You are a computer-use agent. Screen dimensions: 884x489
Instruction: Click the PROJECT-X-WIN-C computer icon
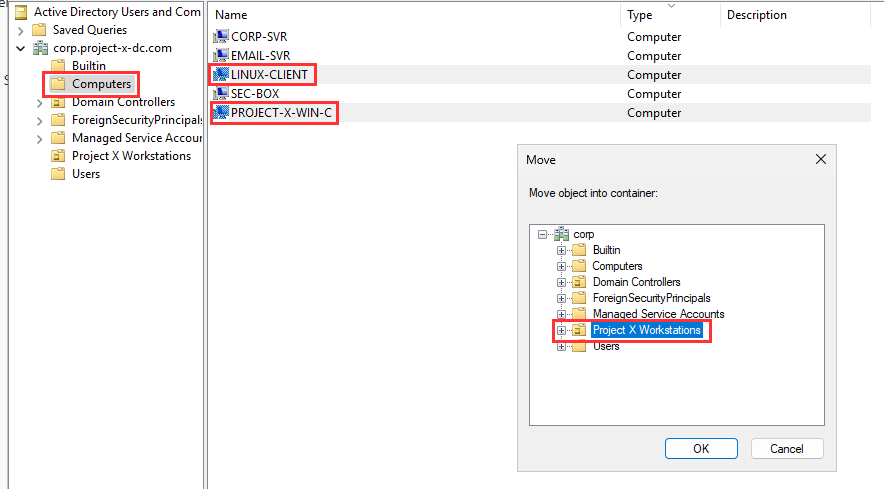pyautogui.click(x=221, y=113)
